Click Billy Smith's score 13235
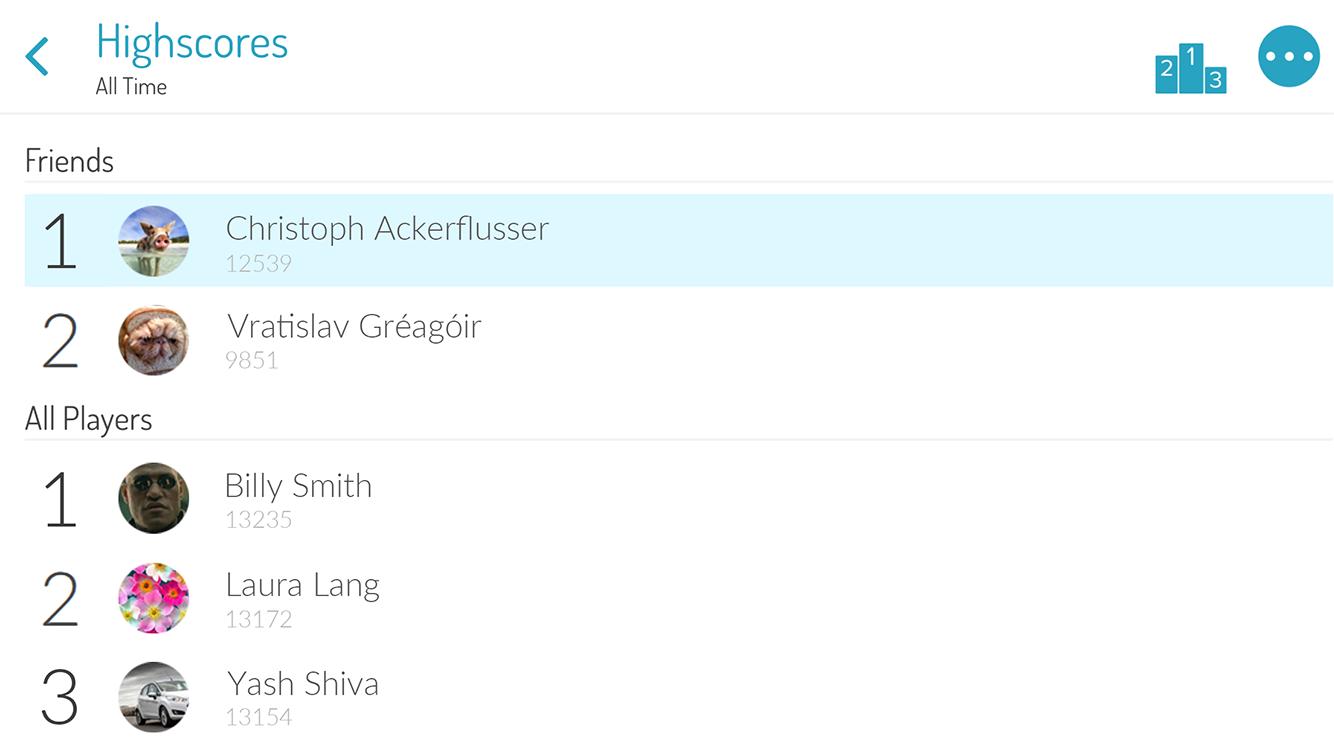1334x750 pixels. click(258, 520)
